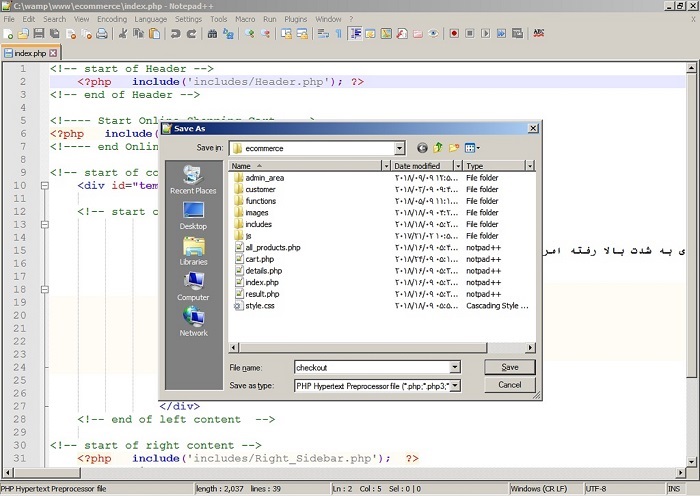Click the Undo toolbar icon
Viewport: 700px width, 496px height.
point(175,33)
